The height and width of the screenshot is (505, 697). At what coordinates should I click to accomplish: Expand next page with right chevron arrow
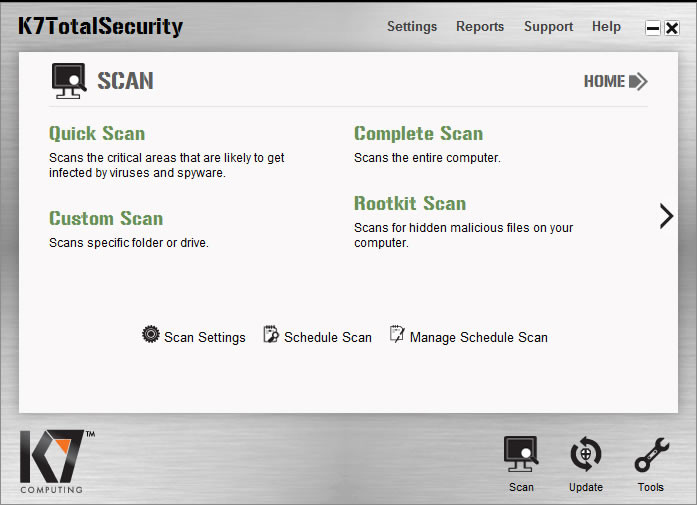666,216
